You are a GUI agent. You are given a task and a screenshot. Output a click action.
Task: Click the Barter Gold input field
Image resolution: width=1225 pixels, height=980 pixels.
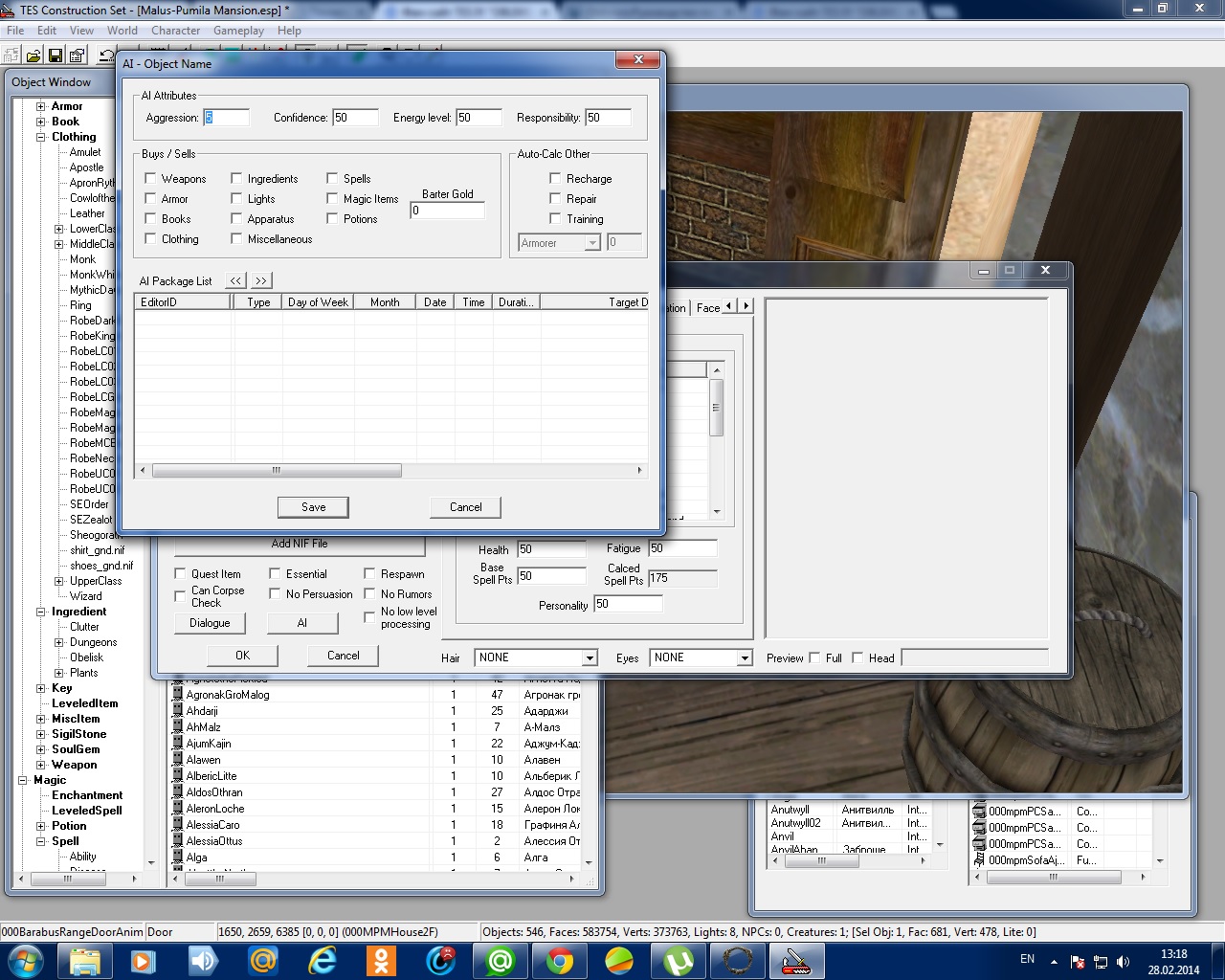tap(448, 211)
